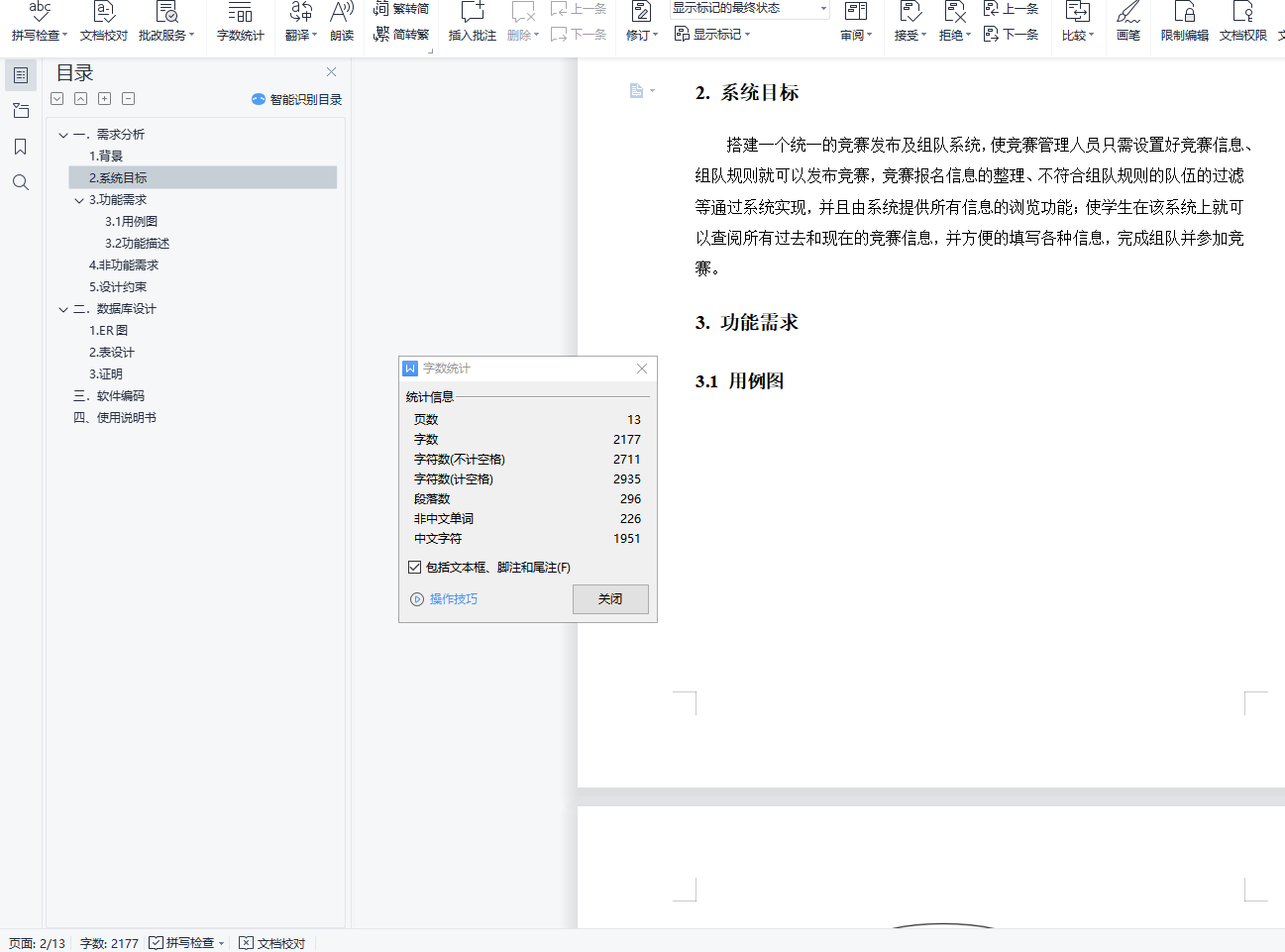Click the 关闭 button in the dialog
The width and height of the screenshot is (1285, 952).
[610, 599]
